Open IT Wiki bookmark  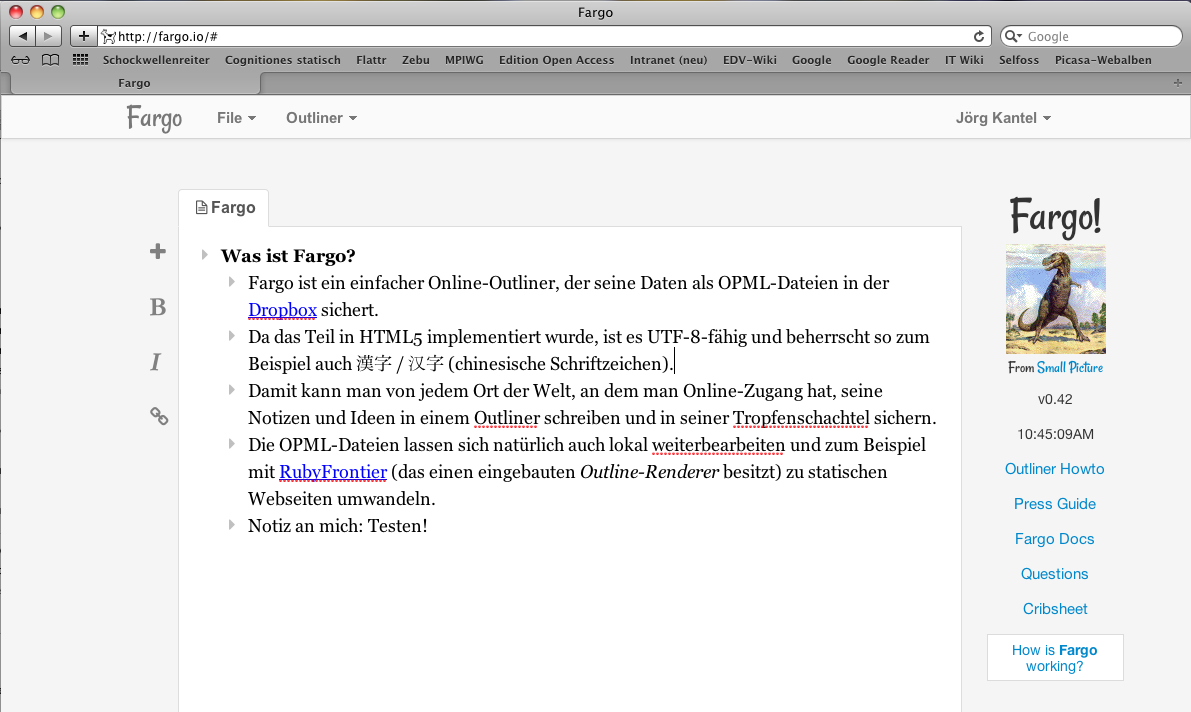click(964, 60)
